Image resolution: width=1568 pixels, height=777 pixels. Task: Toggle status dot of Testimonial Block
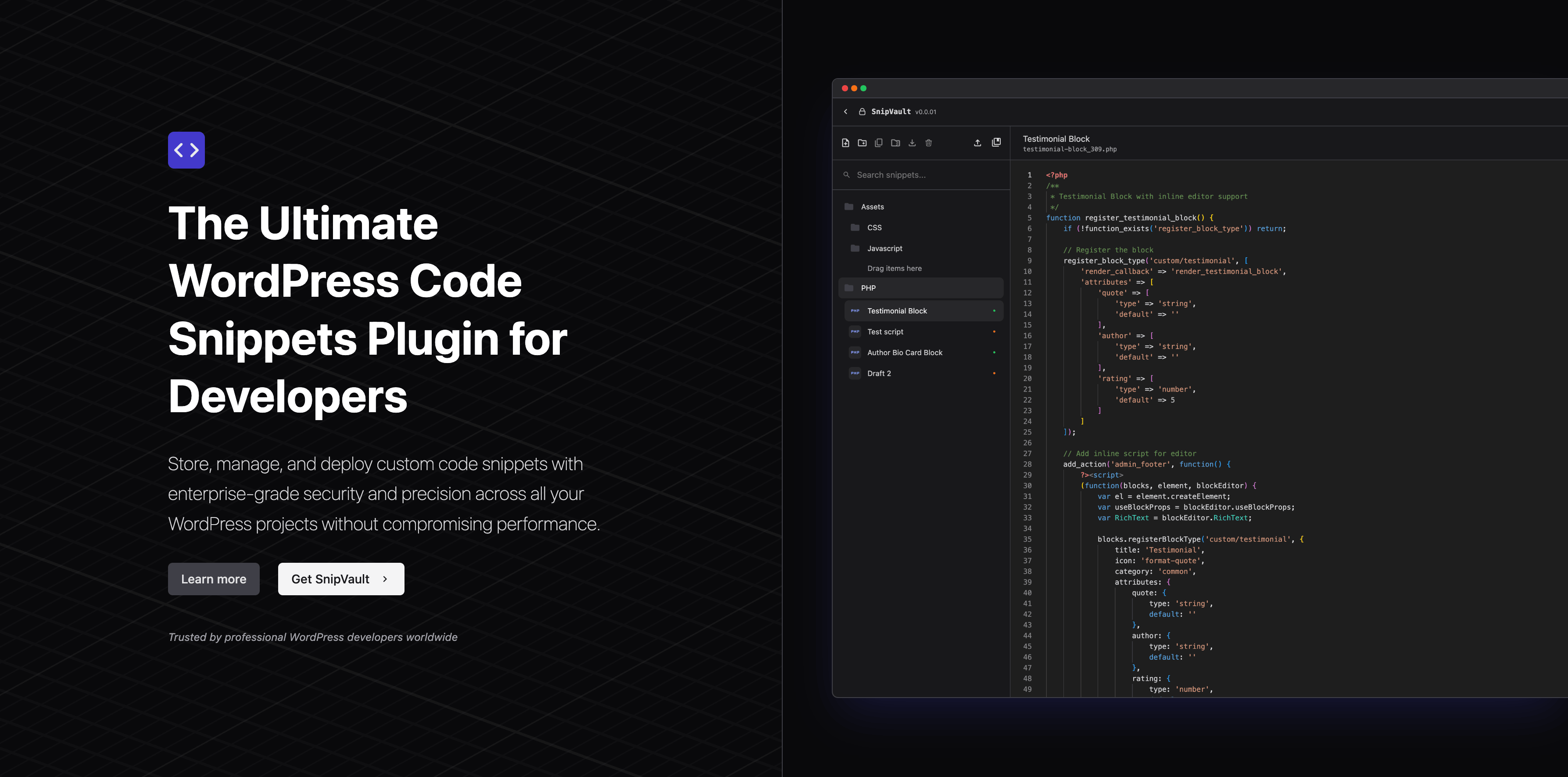(994, 311)
